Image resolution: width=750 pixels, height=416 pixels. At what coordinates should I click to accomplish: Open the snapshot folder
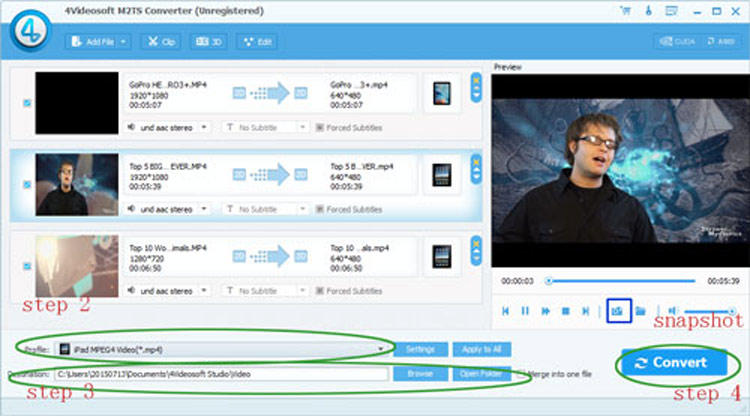(x=640, y=311)
